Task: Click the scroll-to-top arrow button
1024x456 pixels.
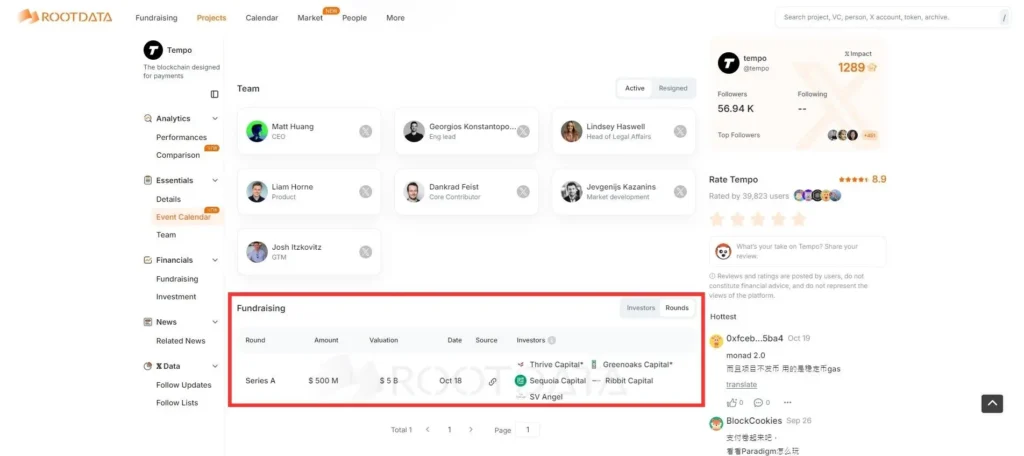Action: coord(990,403)
